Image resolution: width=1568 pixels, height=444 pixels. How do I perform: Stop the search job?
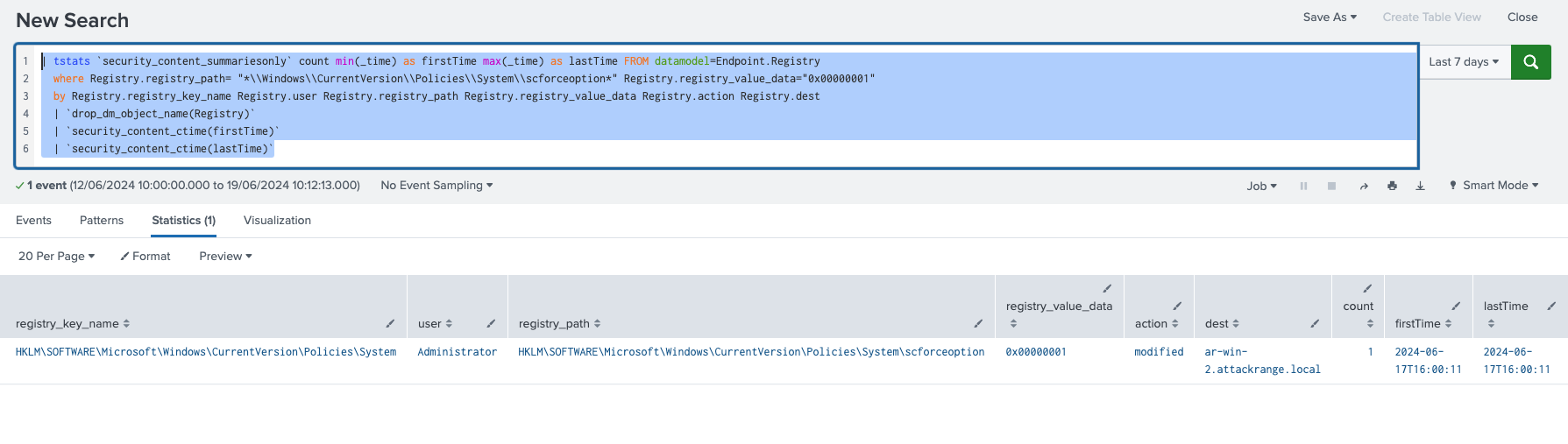[x=1331, y=186]
